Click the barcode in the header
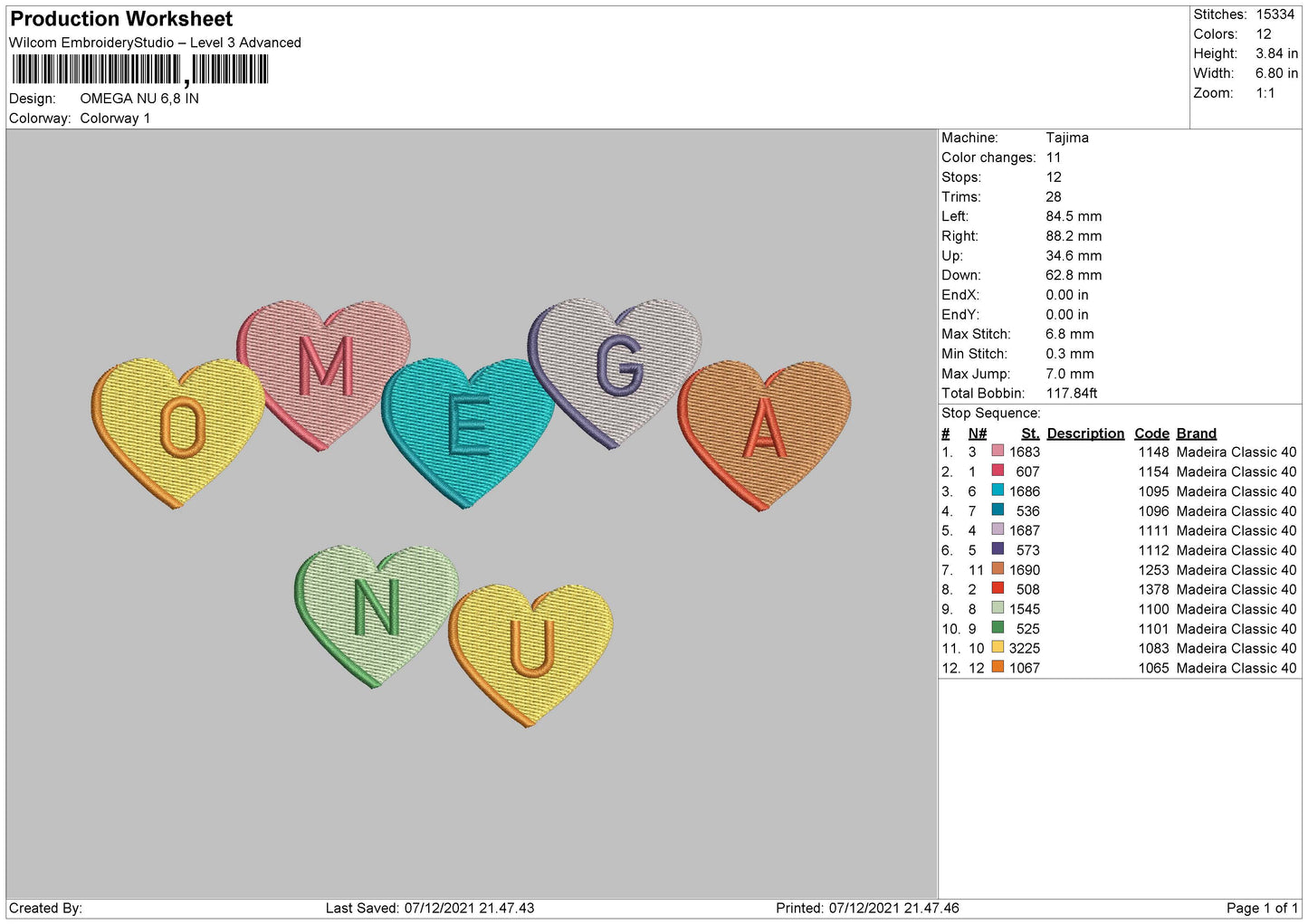This screenshot has height=924, width=1308. click(140, 70)
